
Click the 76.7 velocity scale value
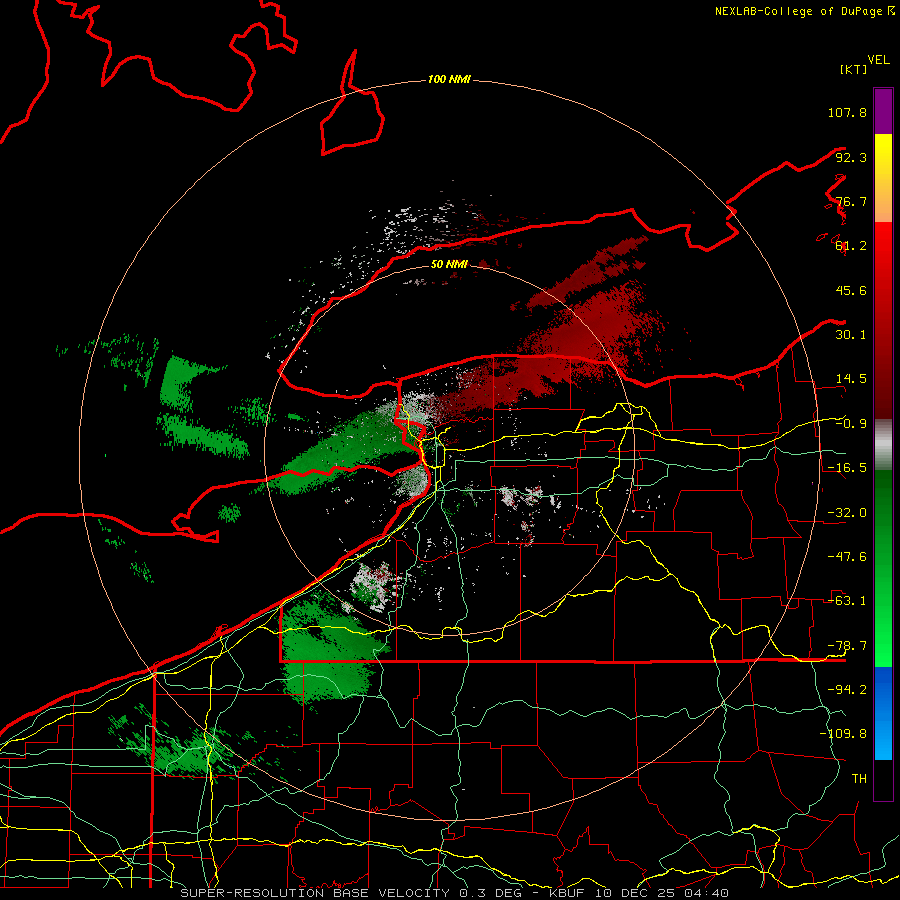(x=851, y=201)
